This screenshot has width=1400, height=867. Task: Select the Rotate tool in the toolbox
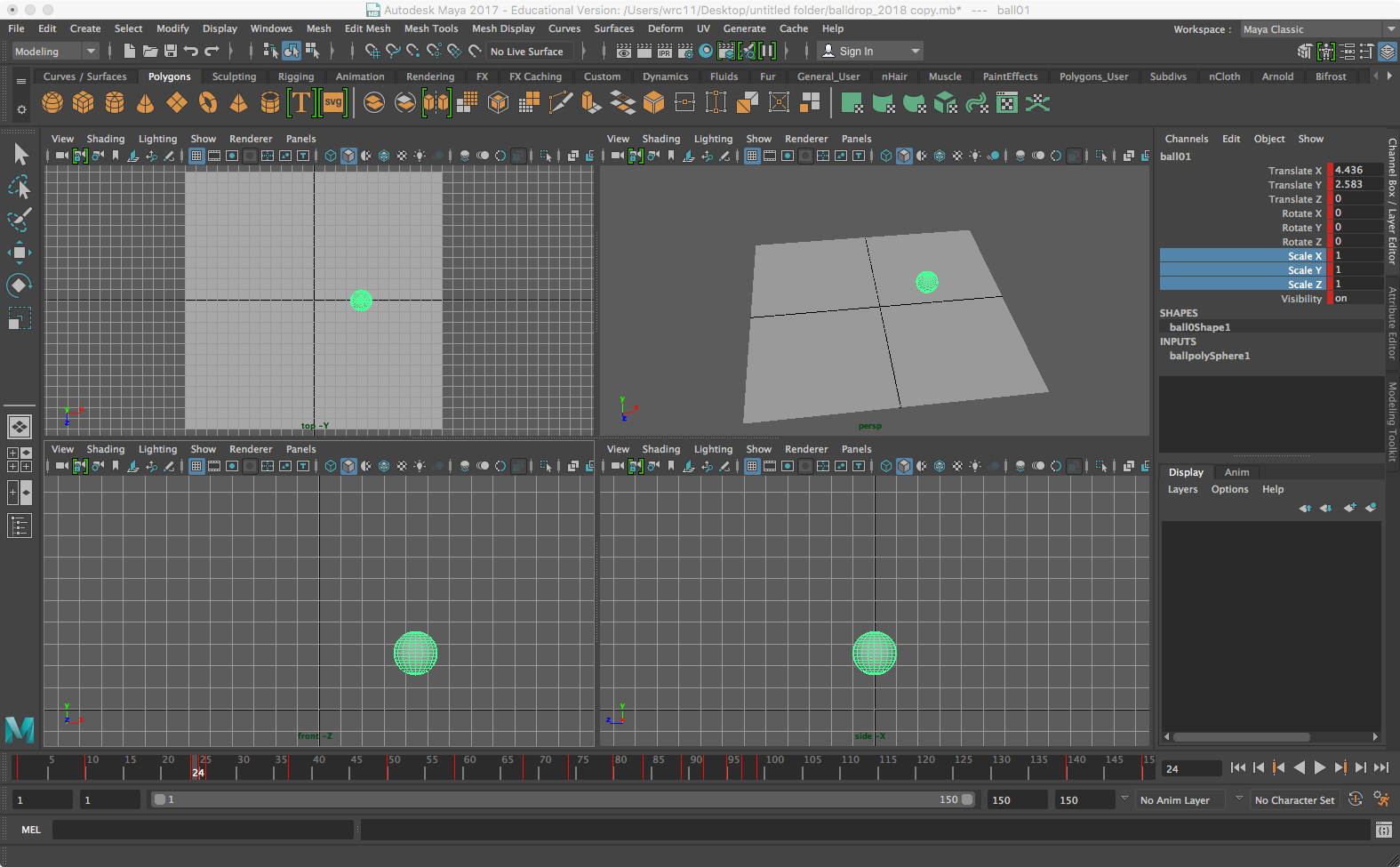(19, 285)
